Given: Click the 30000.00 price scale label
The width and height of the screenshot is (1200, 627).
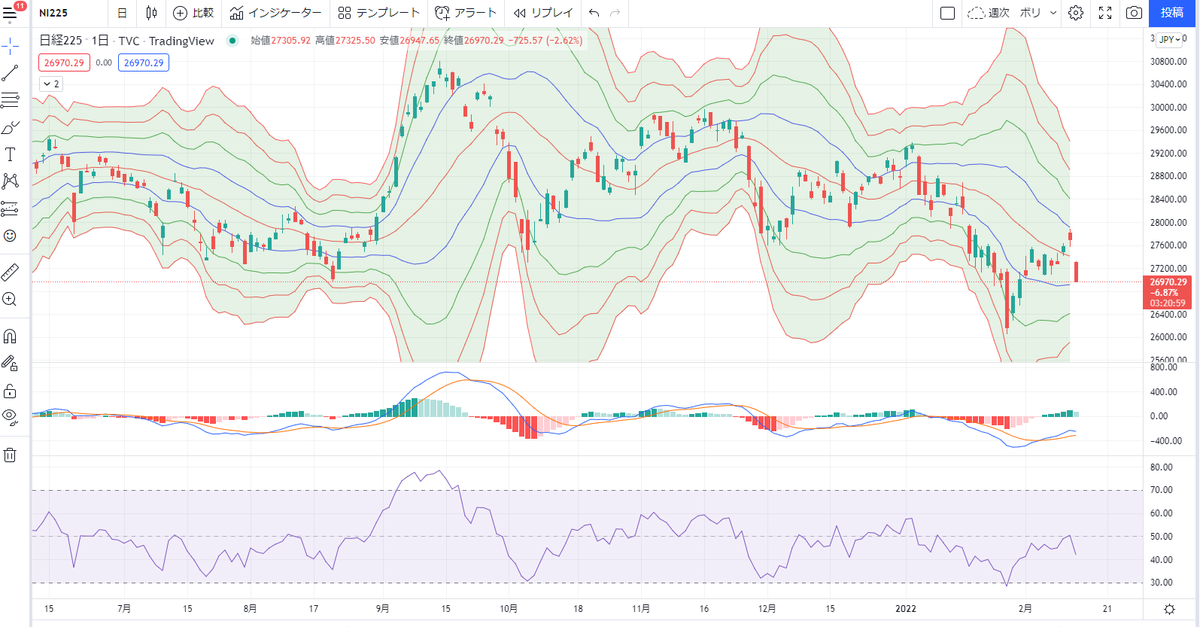Looking at the screenshot, I should [x=1168, y=108].
